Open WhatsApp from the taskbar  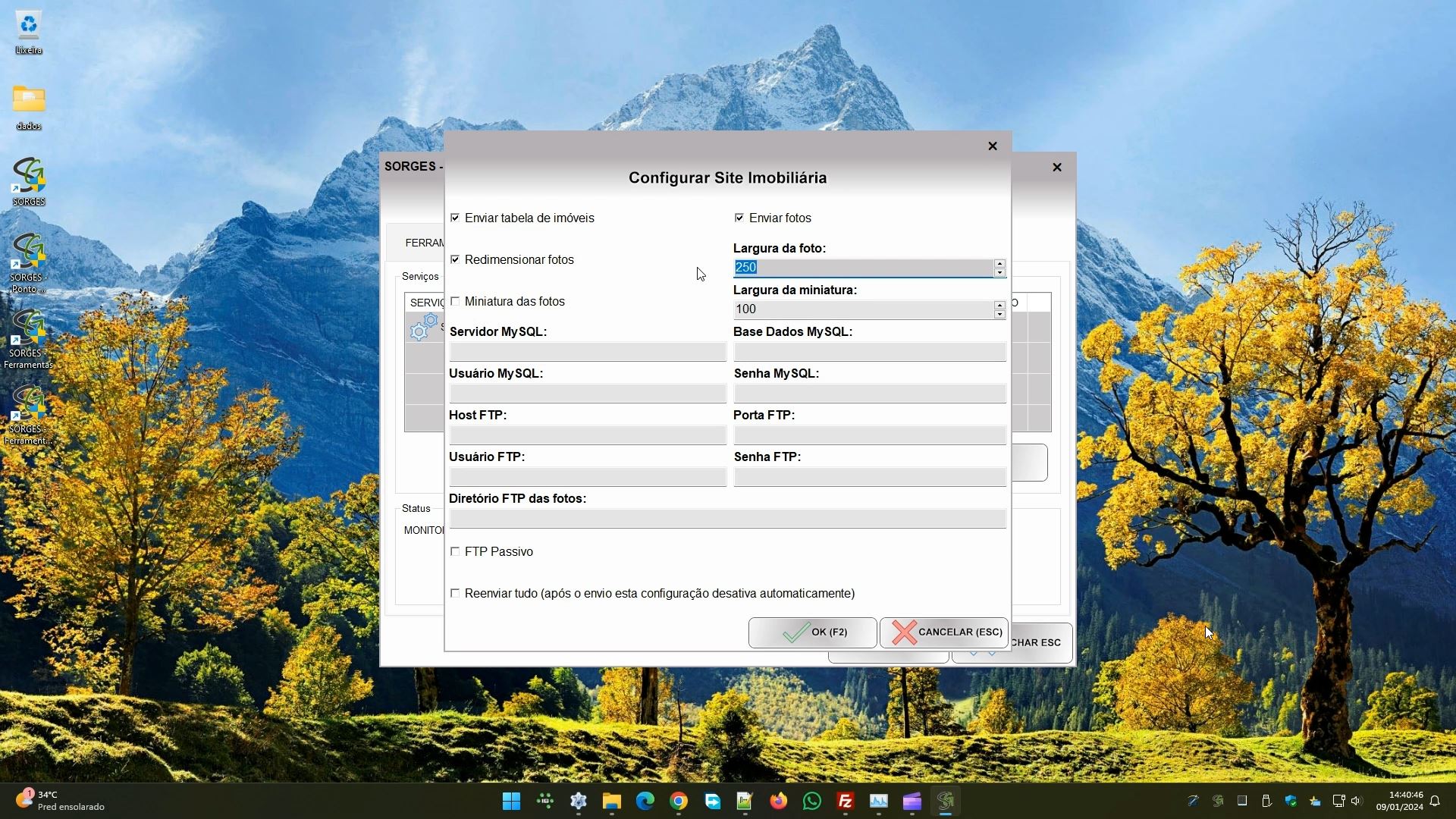[811, 801]
